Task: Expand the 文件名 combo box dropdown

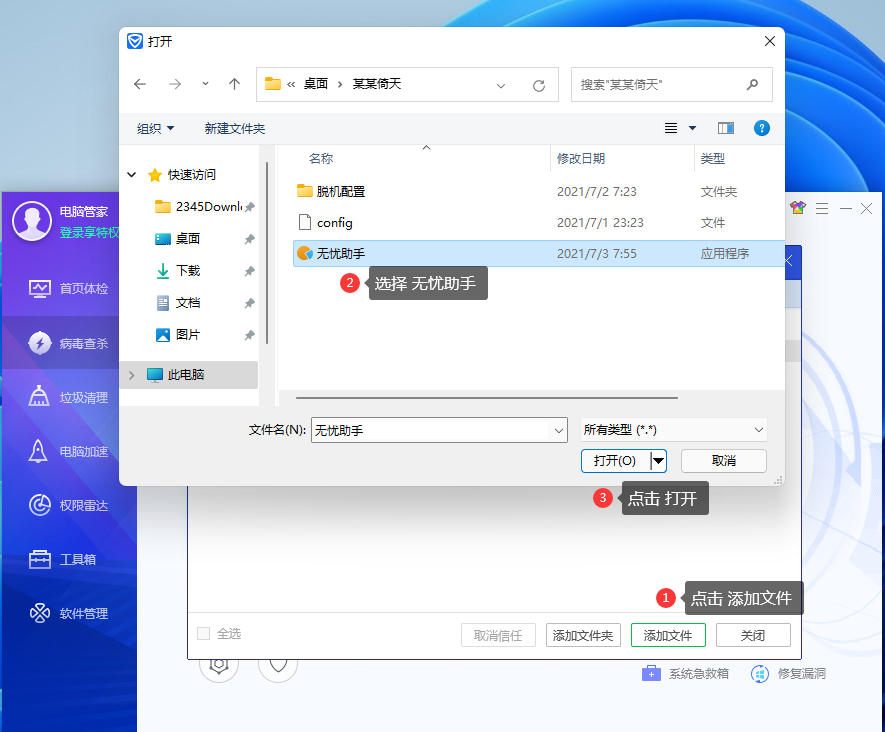Action: [x=559, y=431]
